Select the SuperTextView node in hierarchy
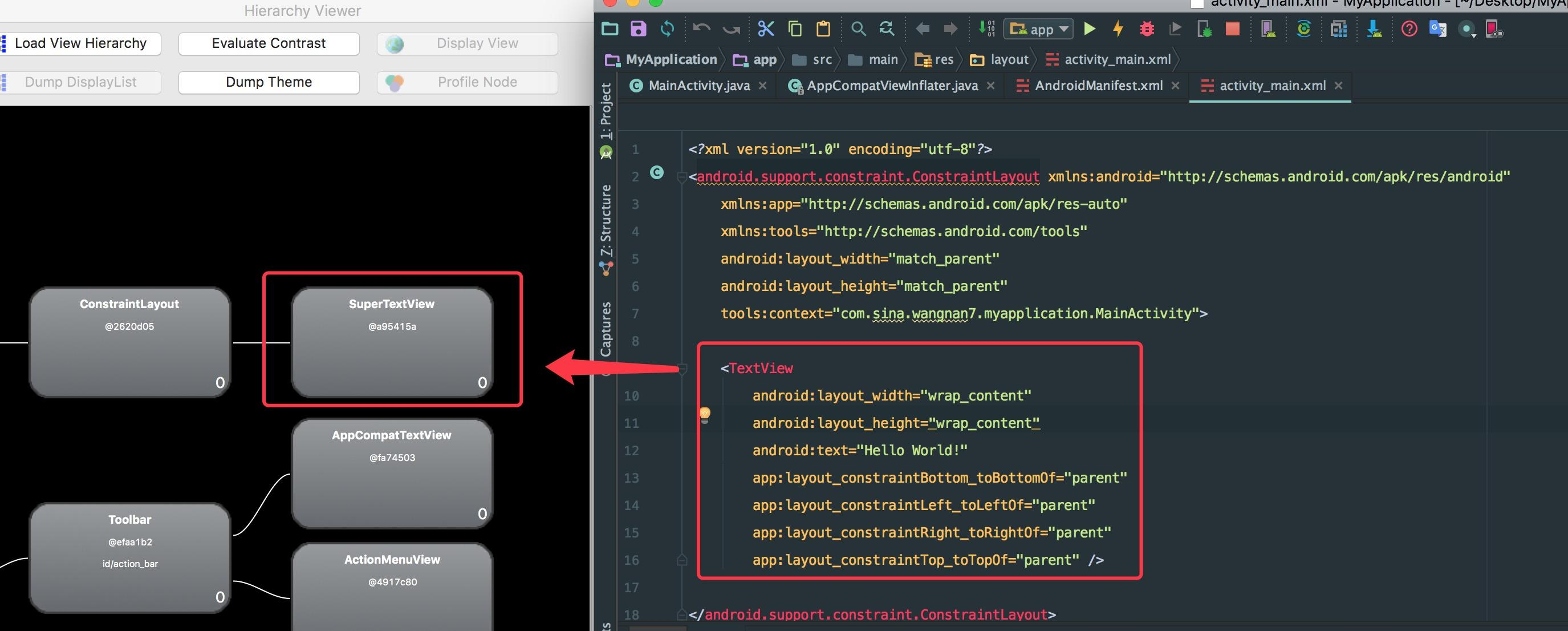Screen dimensions: 1568x631 (391, 342)
